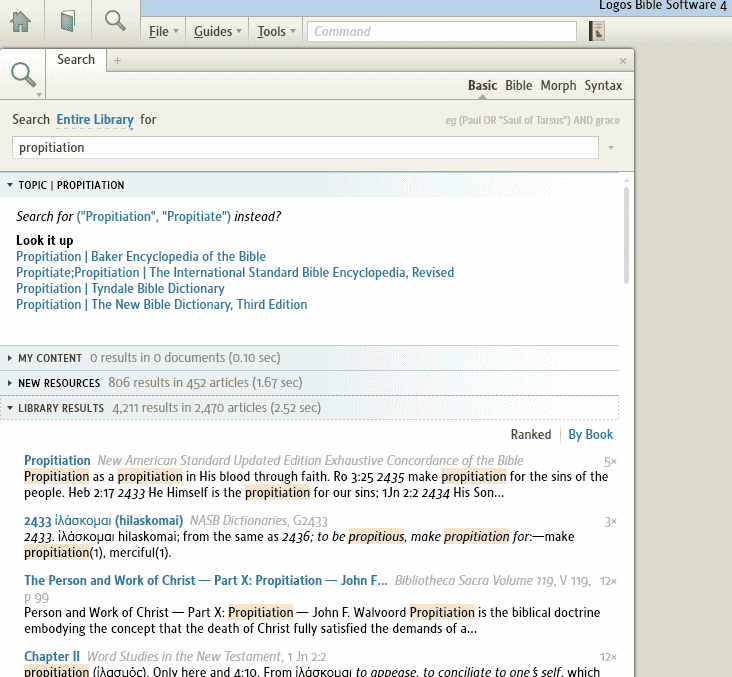732x677 pixels.
Task: Click the search panel magnifier icon
Action: (x=23, y=74)
